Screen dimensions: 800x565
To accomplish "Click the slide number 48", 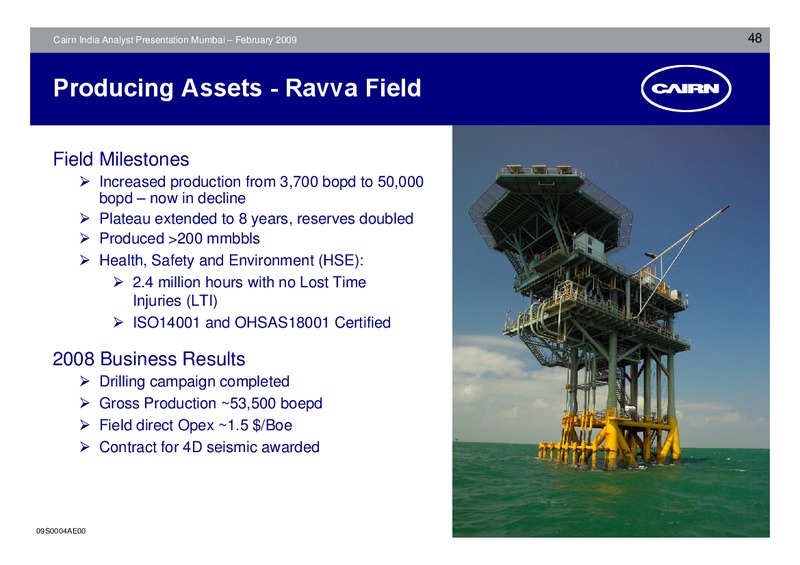I will point(755,38).
